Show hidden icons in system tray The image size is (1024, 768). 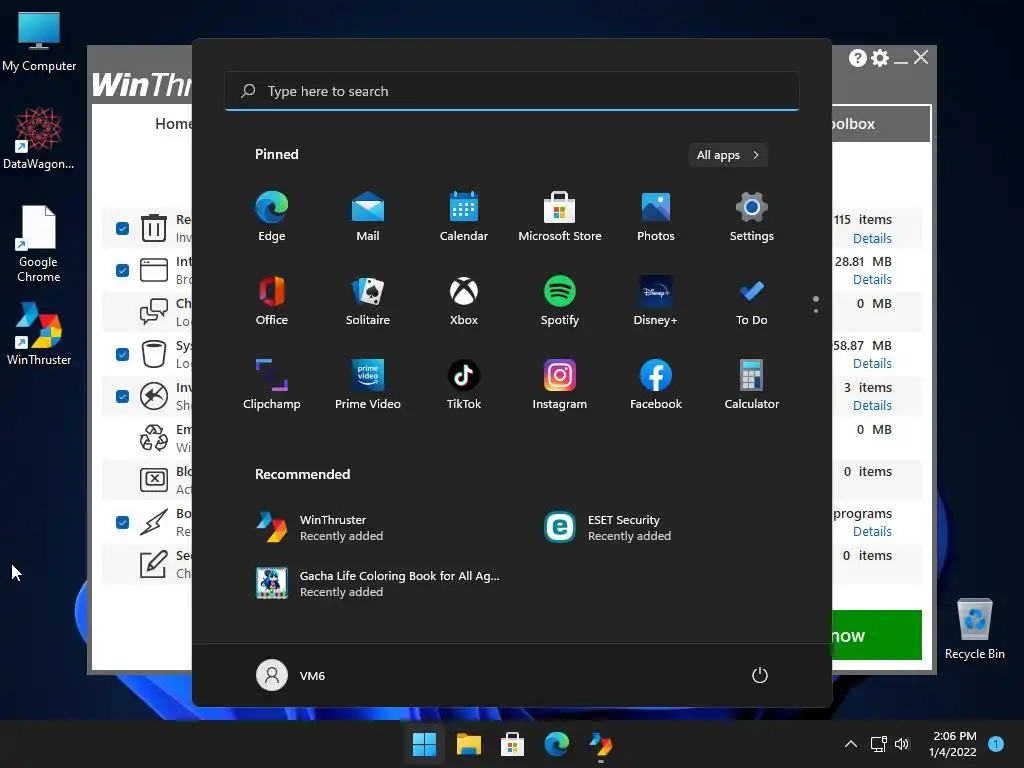coord(851,744)
